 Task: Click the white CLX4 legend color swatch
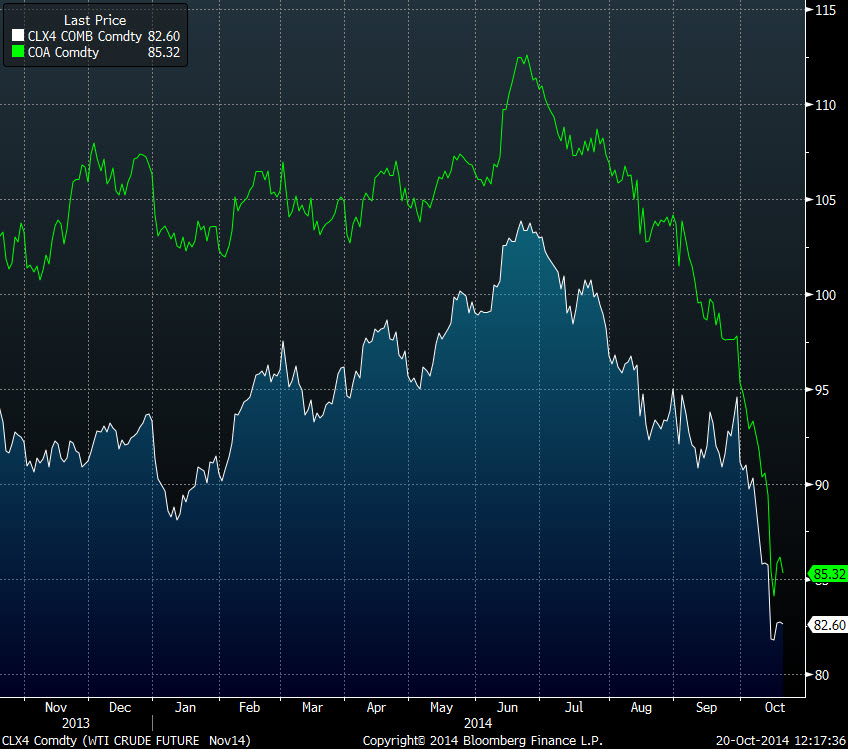coord(17,36)
